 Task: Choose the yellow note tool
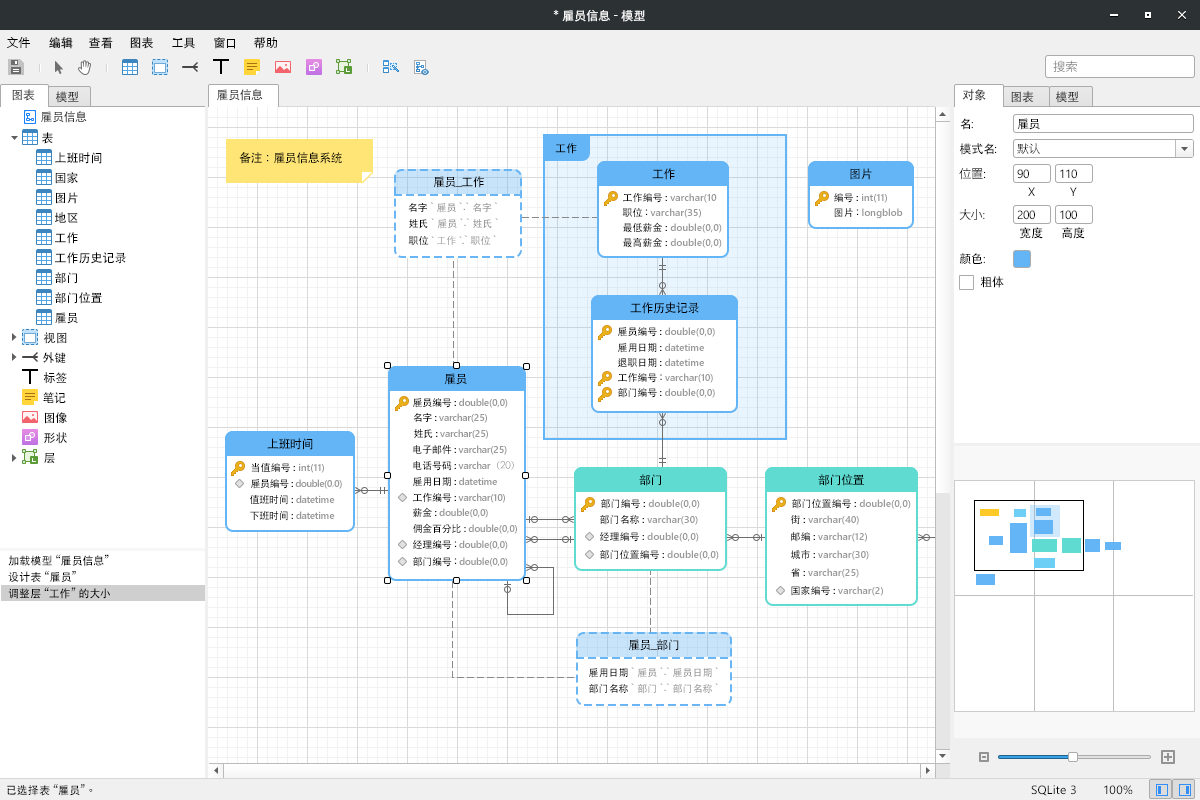coord(252,67)
